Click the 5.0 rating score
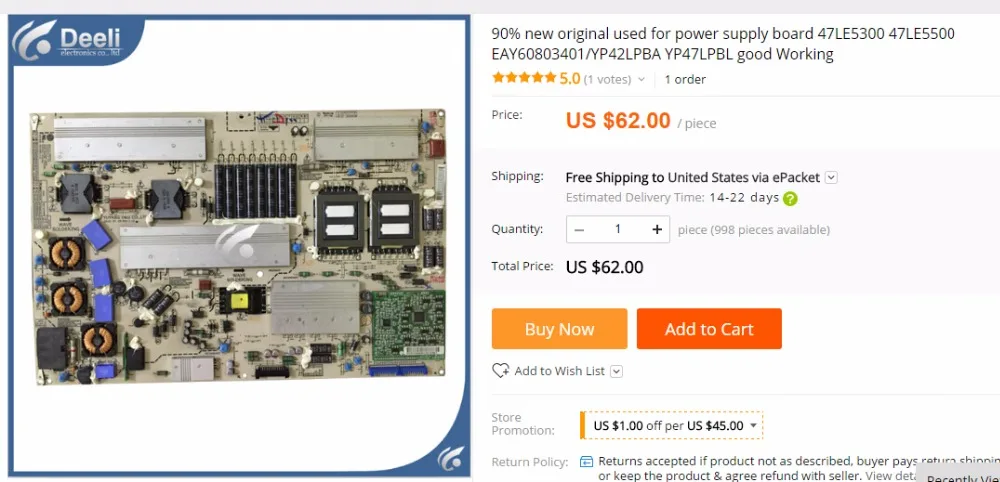1000x482 pixels. [570, 78]
